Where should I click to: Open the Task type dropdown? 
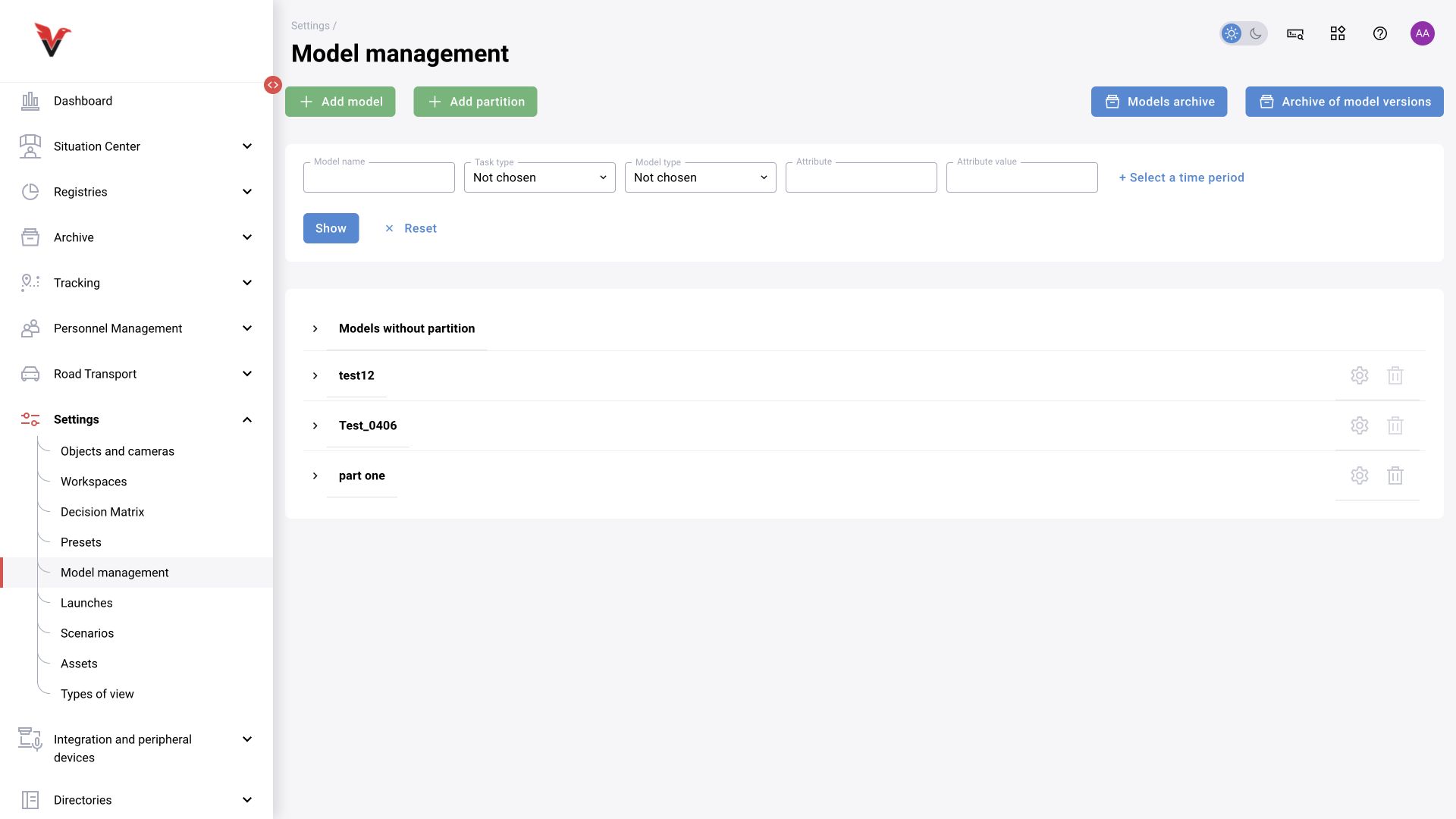point(540,177)
